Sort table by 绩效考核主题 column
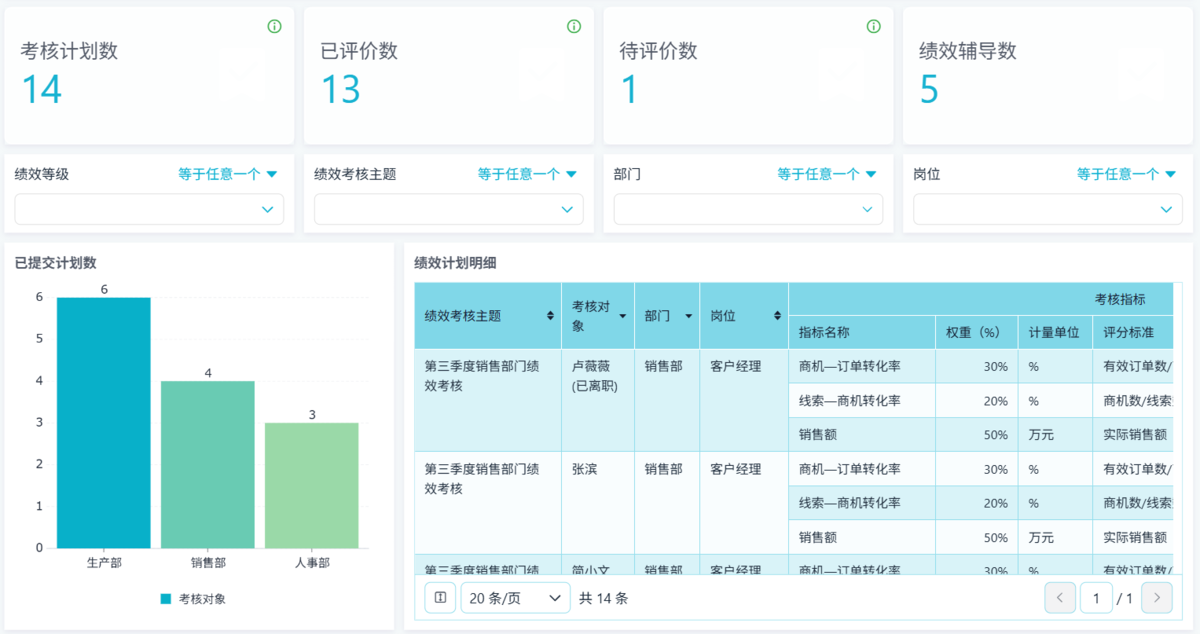1200x634 pixels. 550,316
